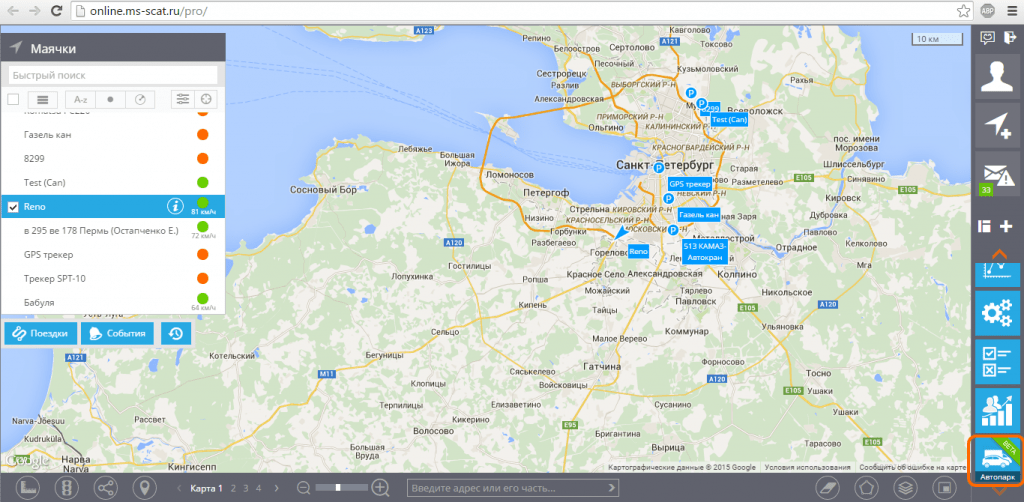Open the Автопарк fleet tile
The height and width of the screenshot is (502, 1024).
pyautogui.click(x=996, y=461)
